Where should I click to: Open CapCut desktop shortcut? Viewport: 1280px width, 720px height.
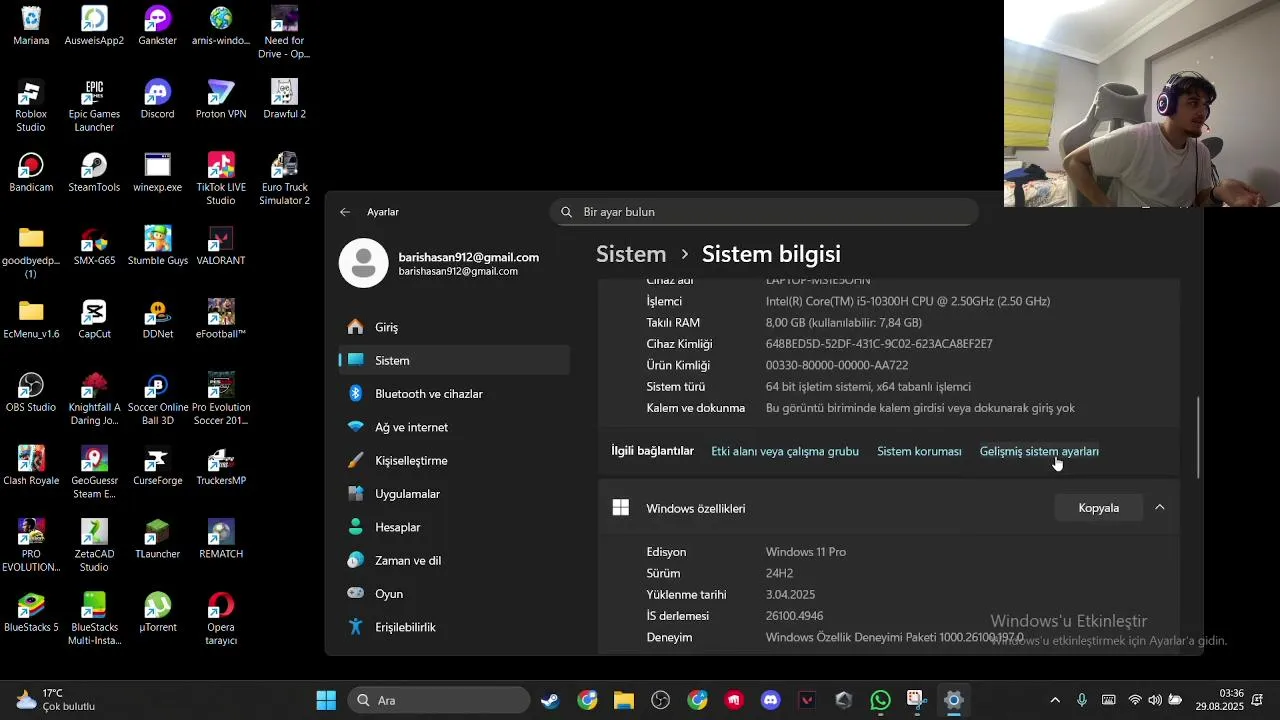[x=94, y=320]
